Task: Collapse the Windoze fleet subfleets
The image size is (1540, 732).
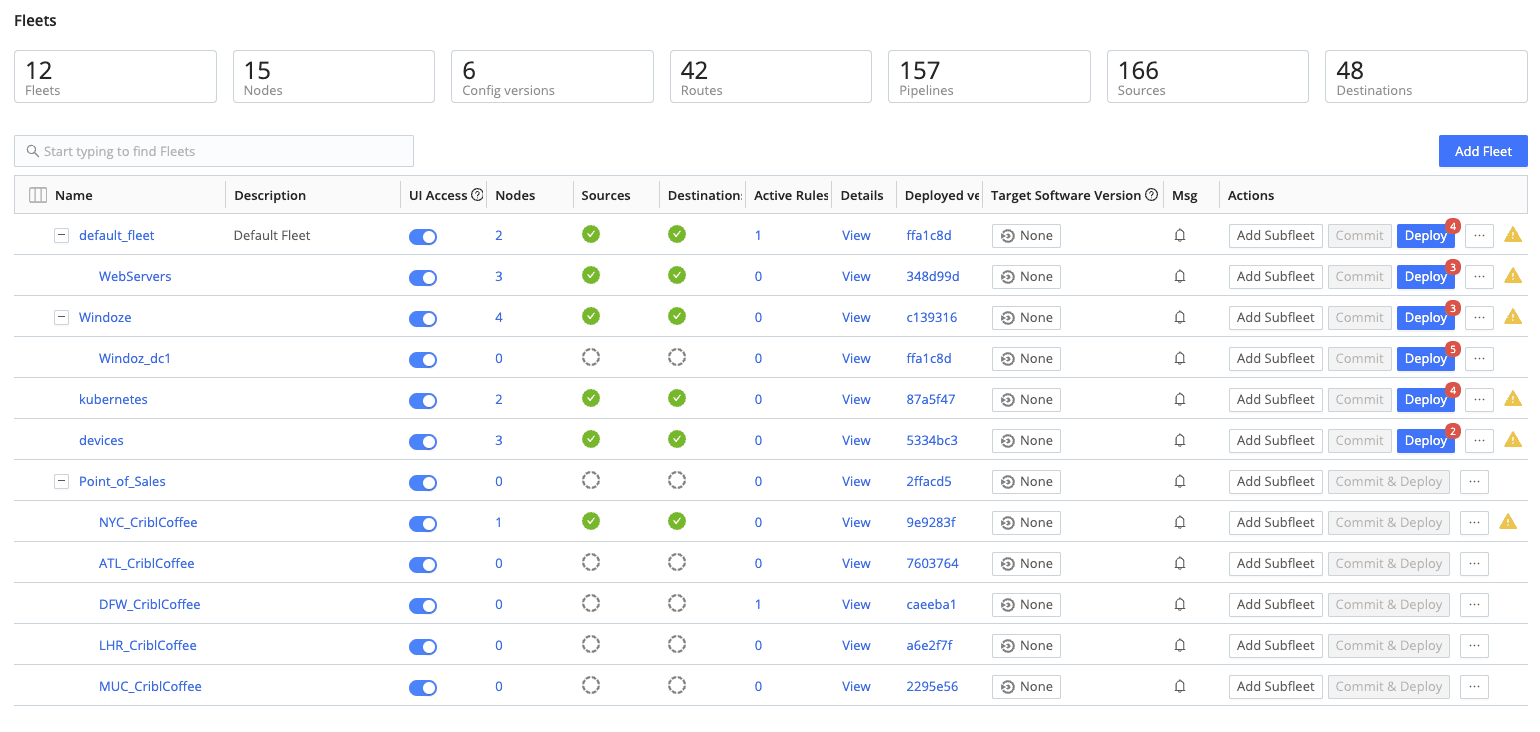Action: [x=61, y=318]
